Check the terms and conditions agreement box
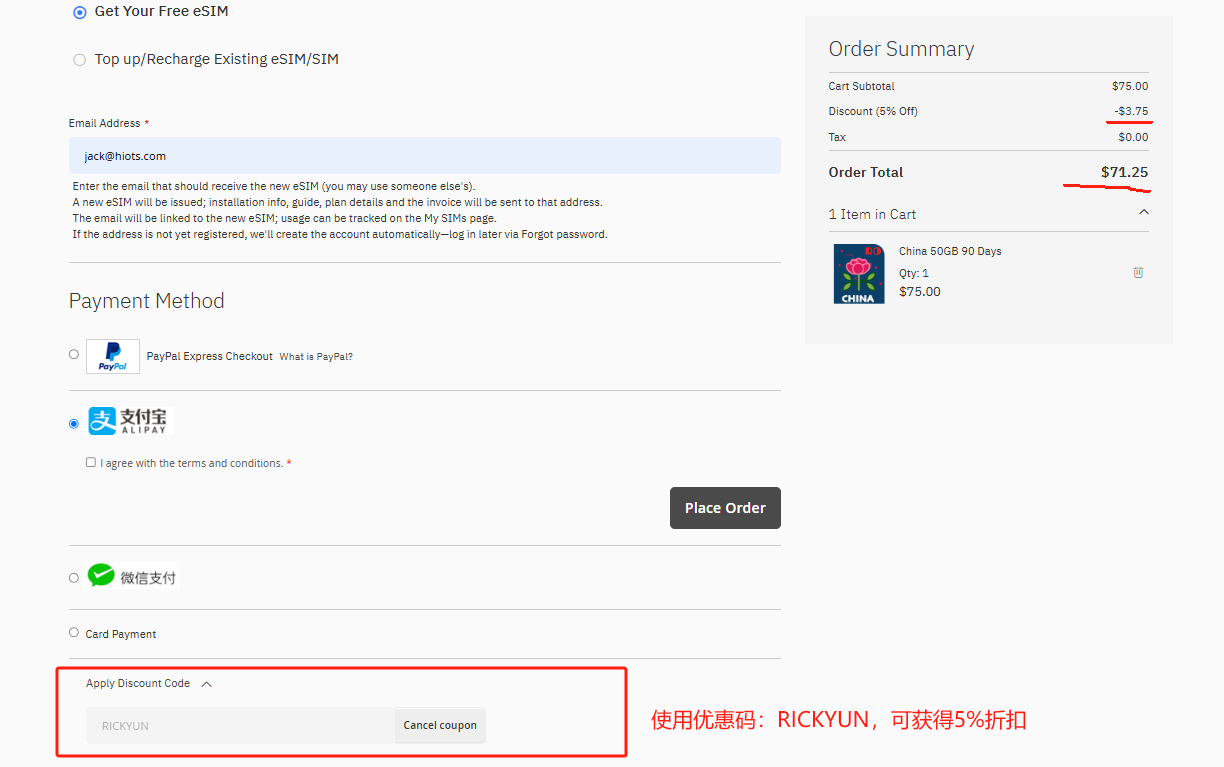The height and width of the screenshot is (767, 1224). (x=91, y=462)
